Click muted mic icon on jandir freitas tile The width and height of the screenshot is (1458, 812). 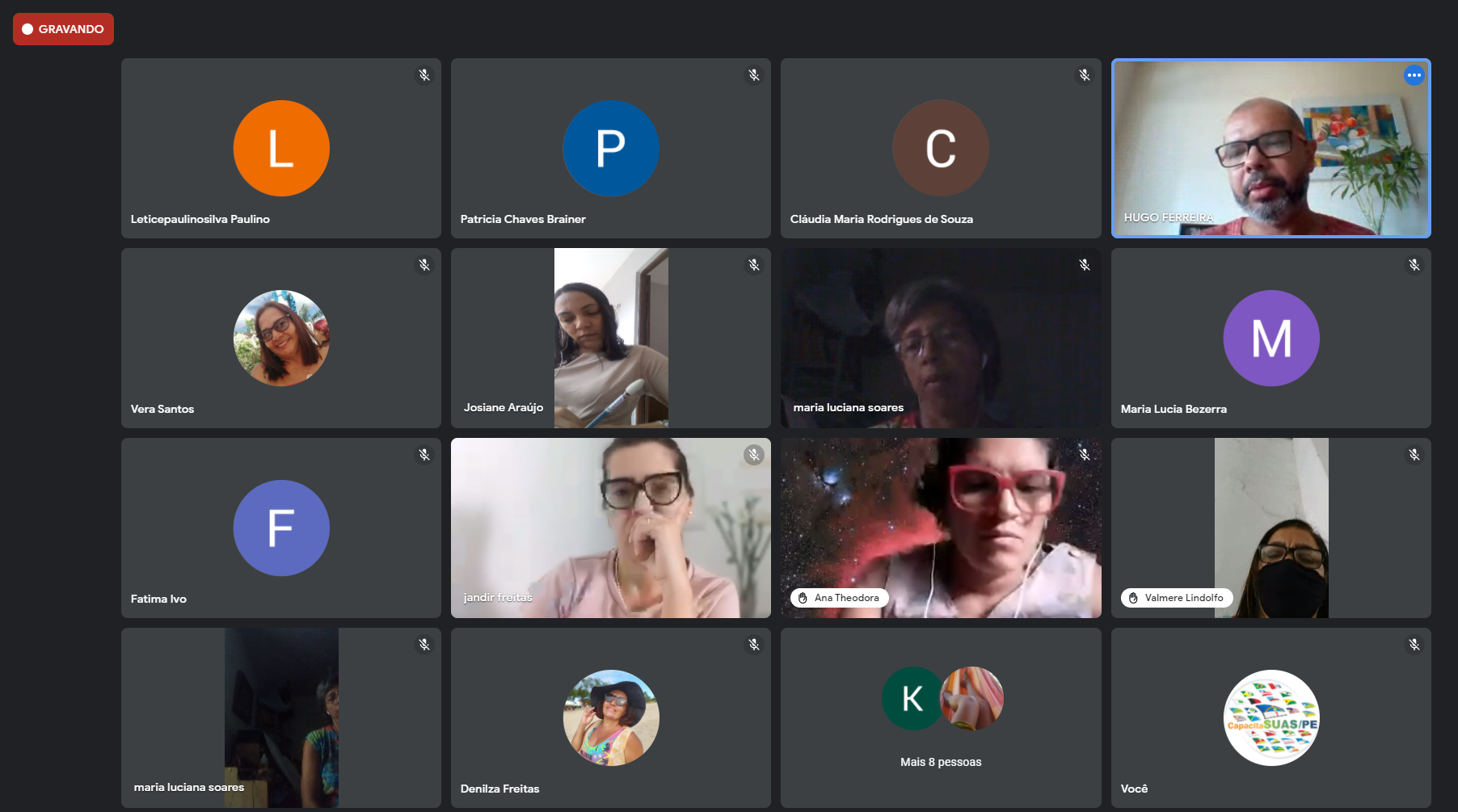(754, 455)
